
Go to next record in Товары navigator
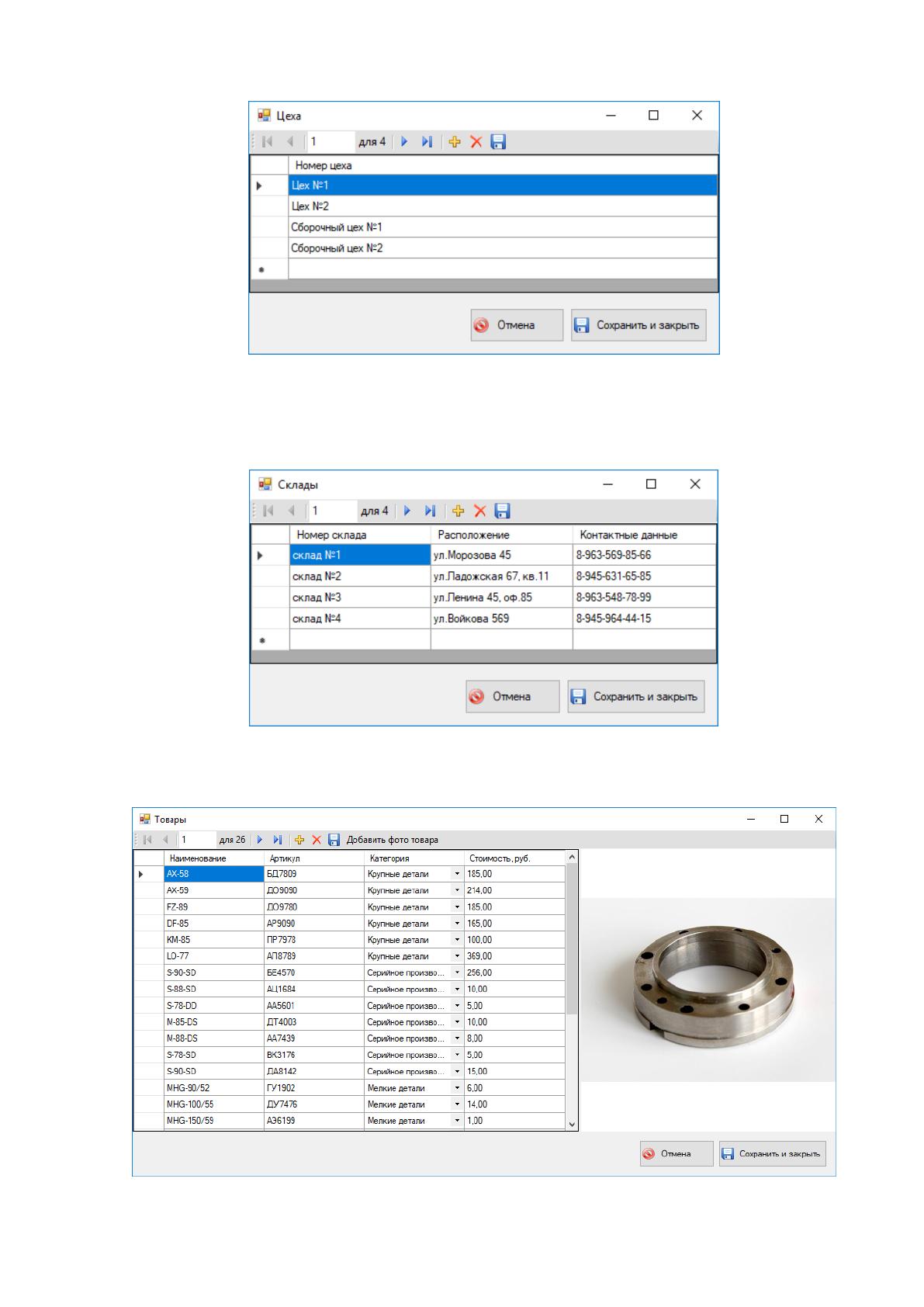point(260,840)
